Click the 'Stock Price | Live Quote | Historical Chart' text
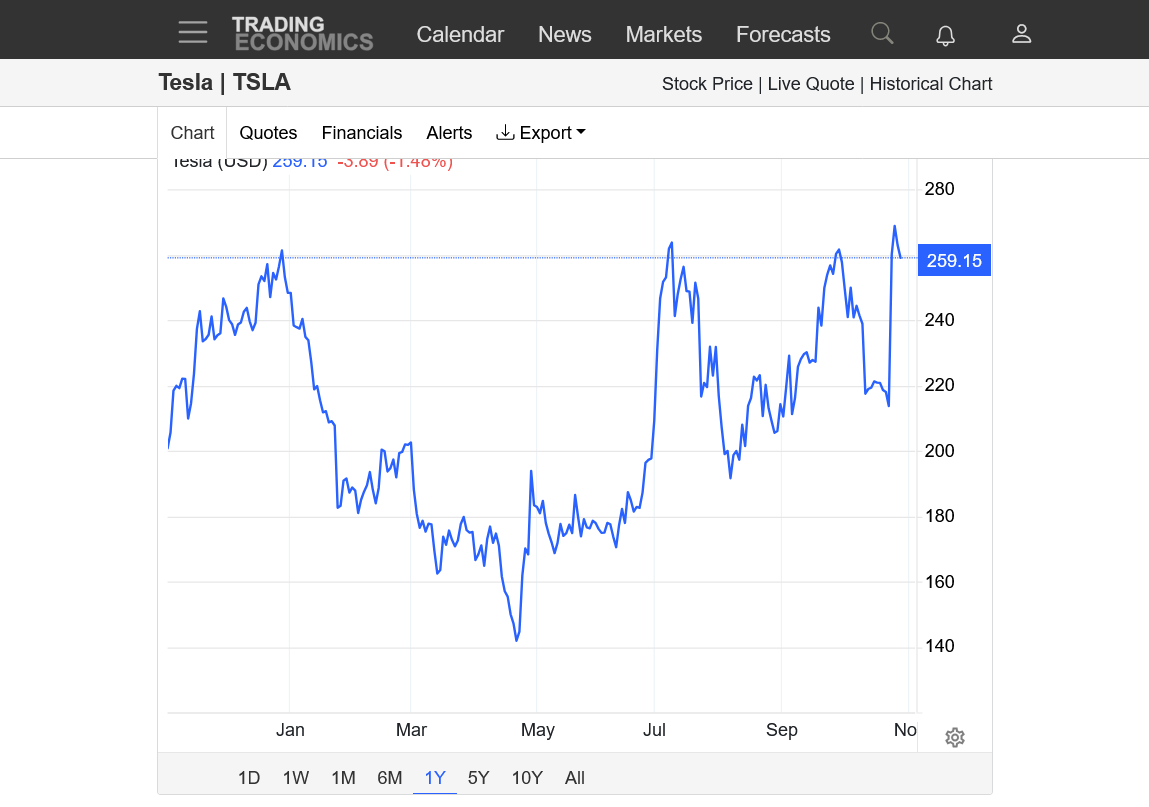Screen dimensions: 1149x807 point(827,84)
